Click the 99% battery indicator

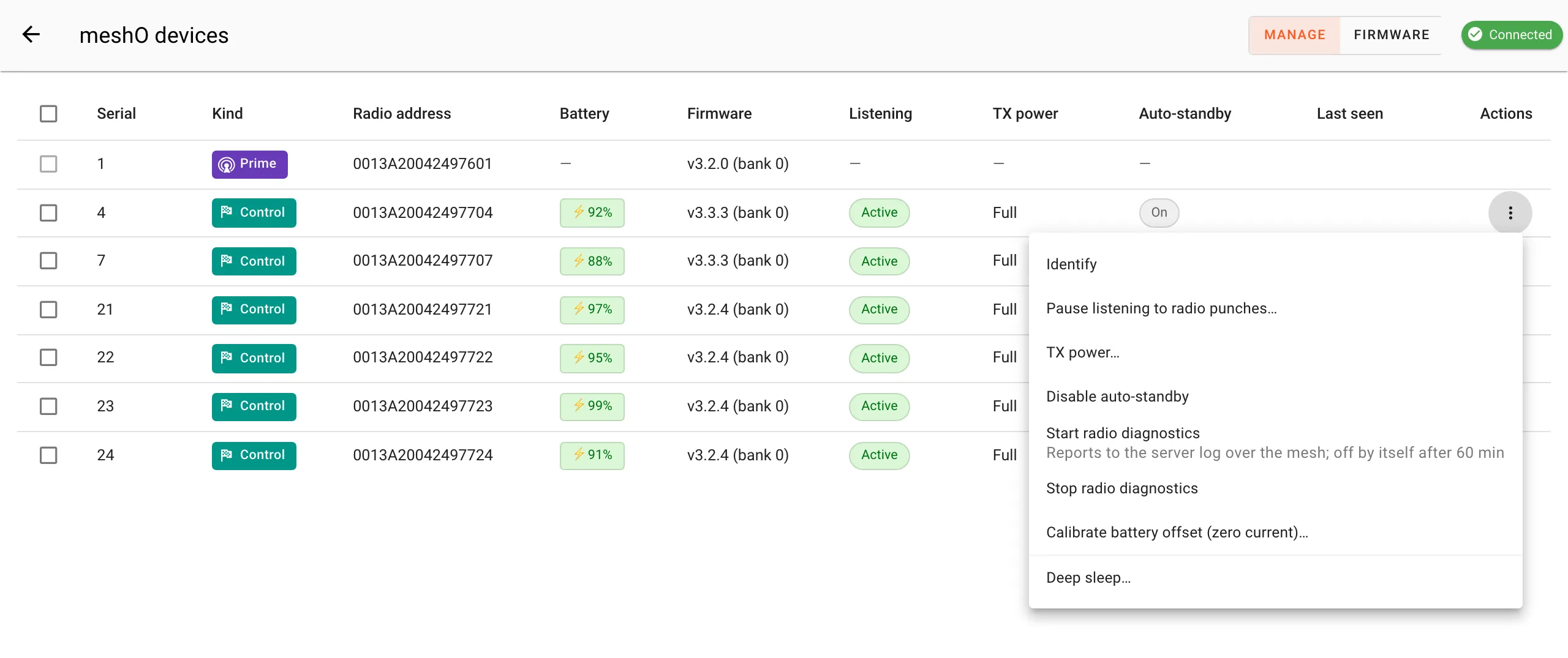592,406
